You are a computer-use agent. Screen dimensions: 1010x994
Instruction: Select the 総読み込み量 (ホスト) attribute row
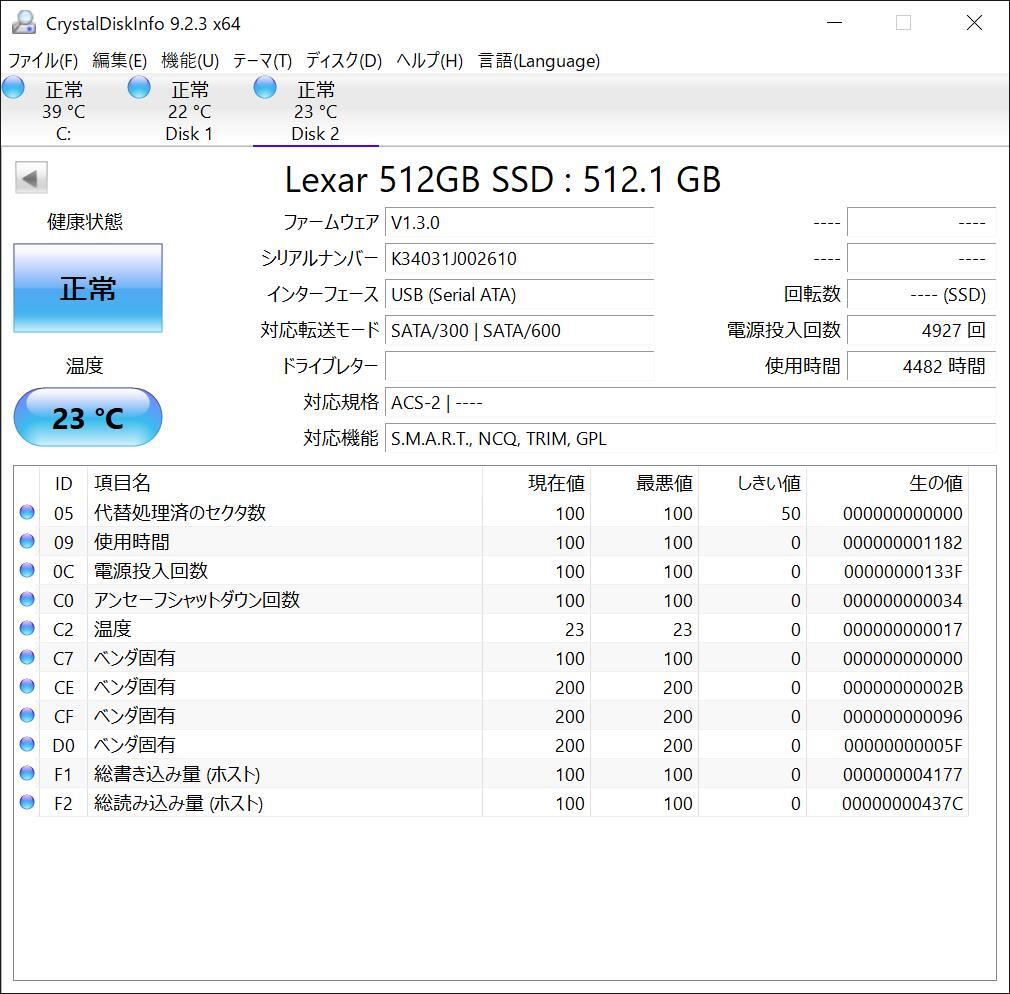(x=493, y=803)
